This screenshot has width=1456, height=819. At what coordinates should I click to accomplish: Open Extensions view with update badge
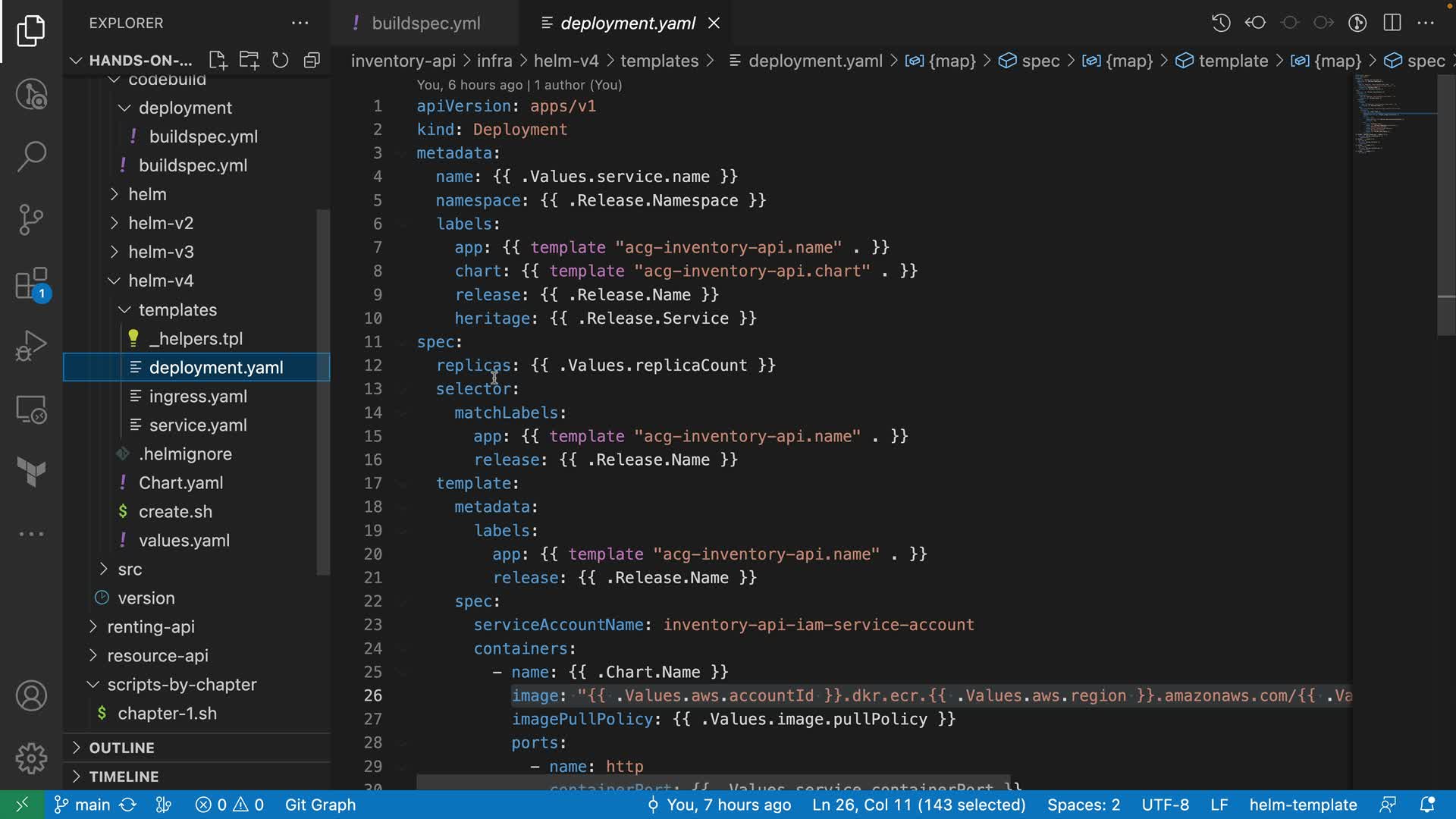click(31, 284)
